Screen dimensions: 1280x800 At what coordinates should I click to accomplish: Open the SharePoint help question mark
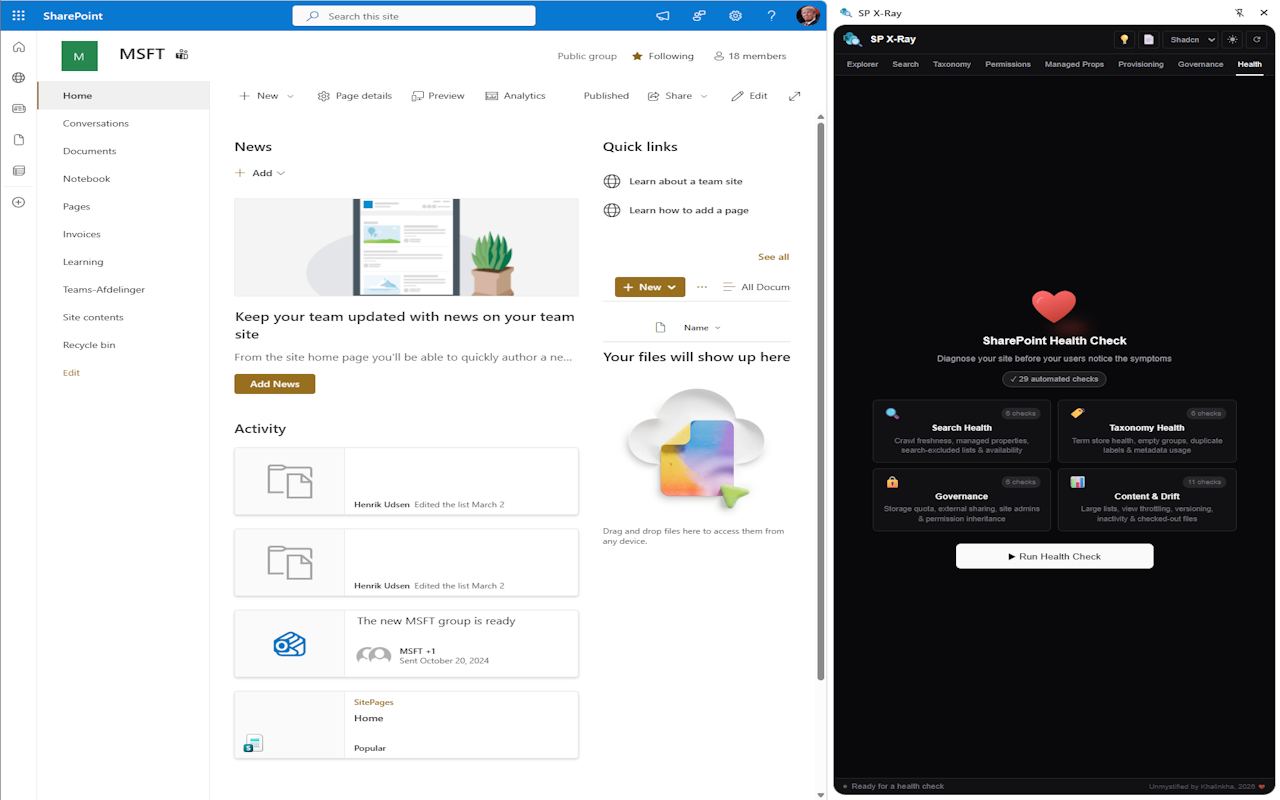click(771, 16)
